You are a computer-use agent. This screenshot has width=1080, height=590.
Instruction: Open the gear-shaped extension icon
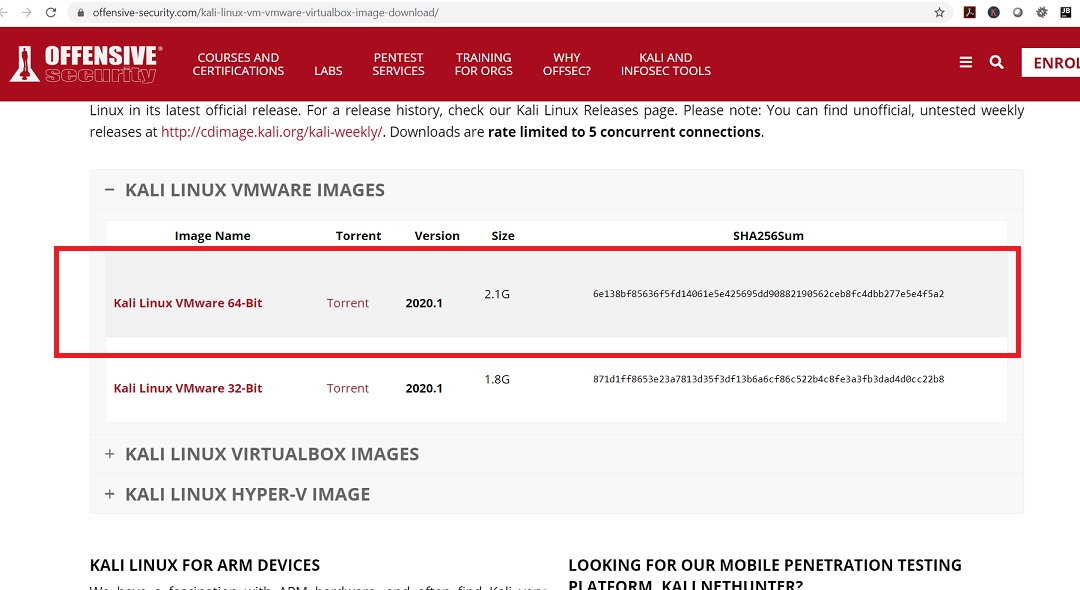click(x=1042, y=12)
